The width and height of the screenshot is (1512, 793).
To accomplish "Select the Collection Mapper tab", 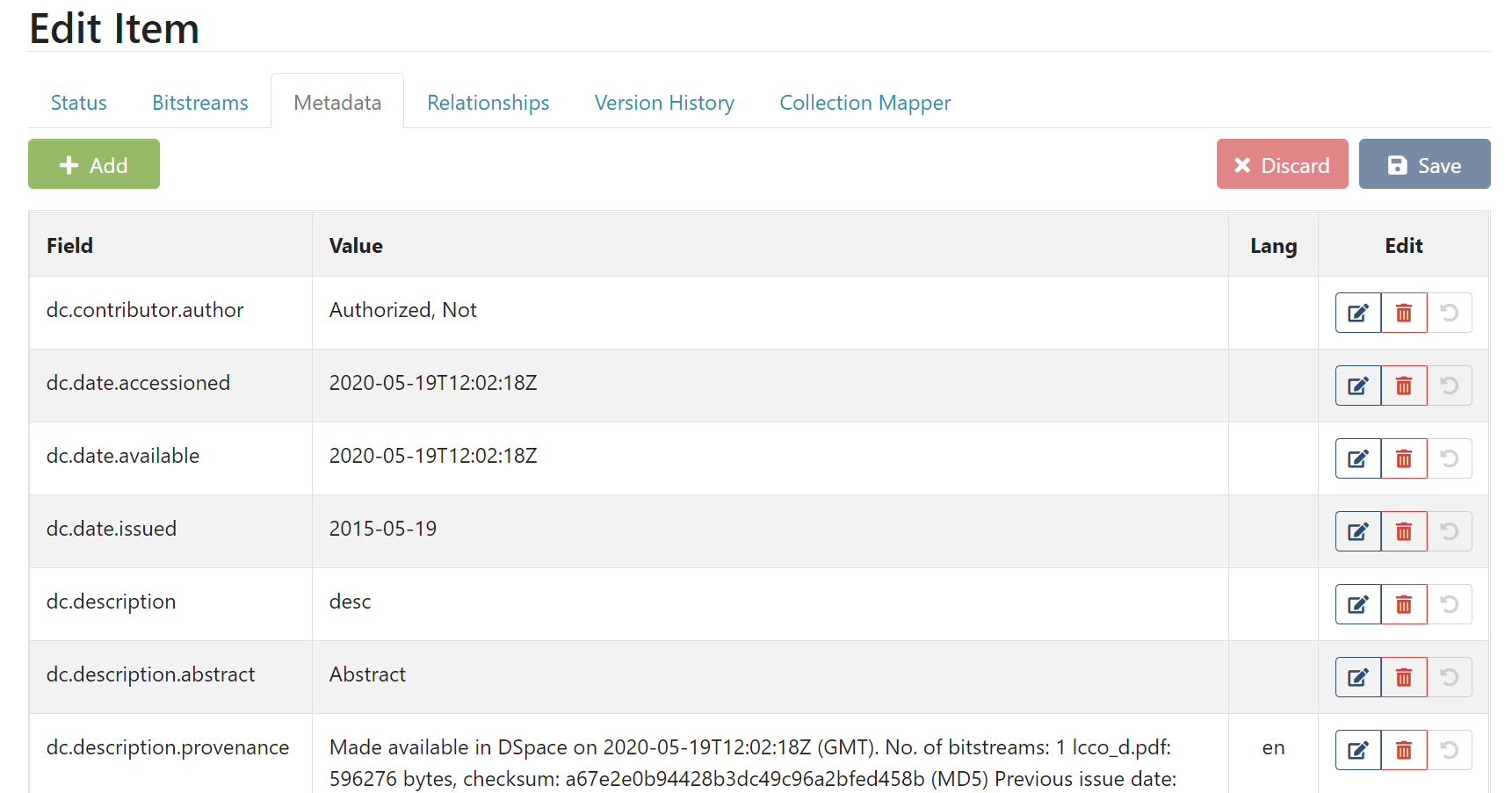I will 865,103.
